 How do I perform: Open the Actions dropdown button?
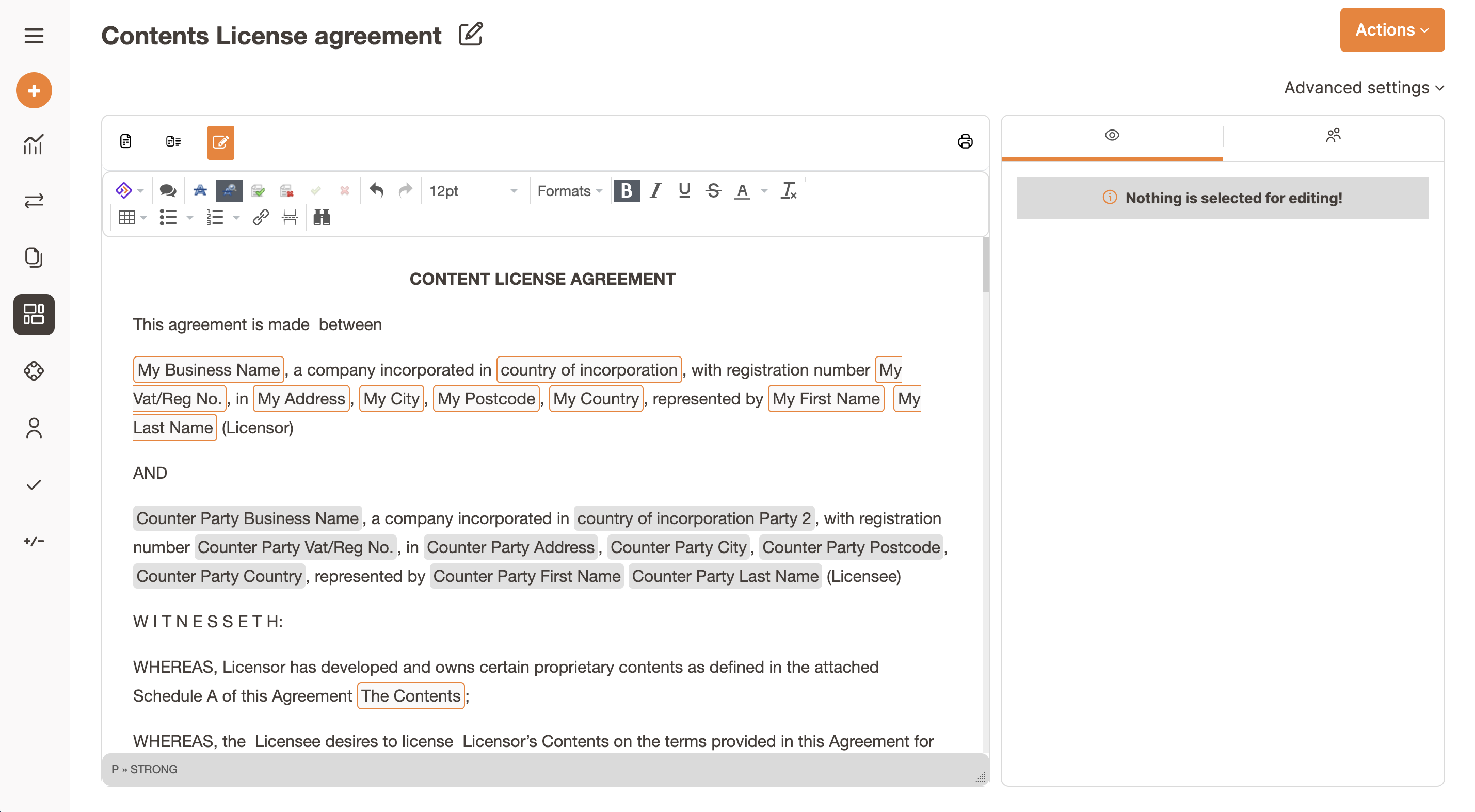(1391, 30)
